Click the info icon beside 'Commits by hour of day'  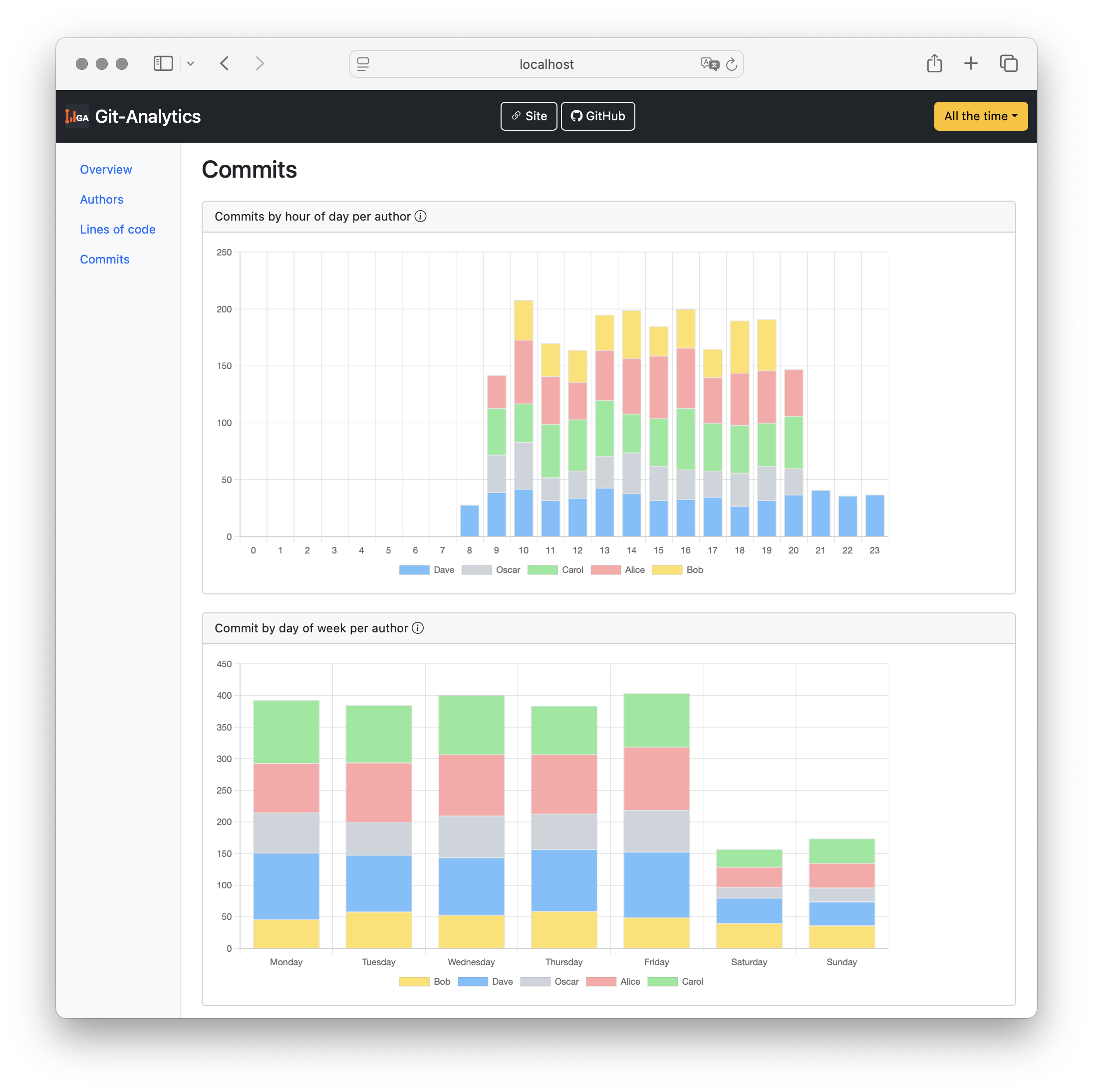421,216
